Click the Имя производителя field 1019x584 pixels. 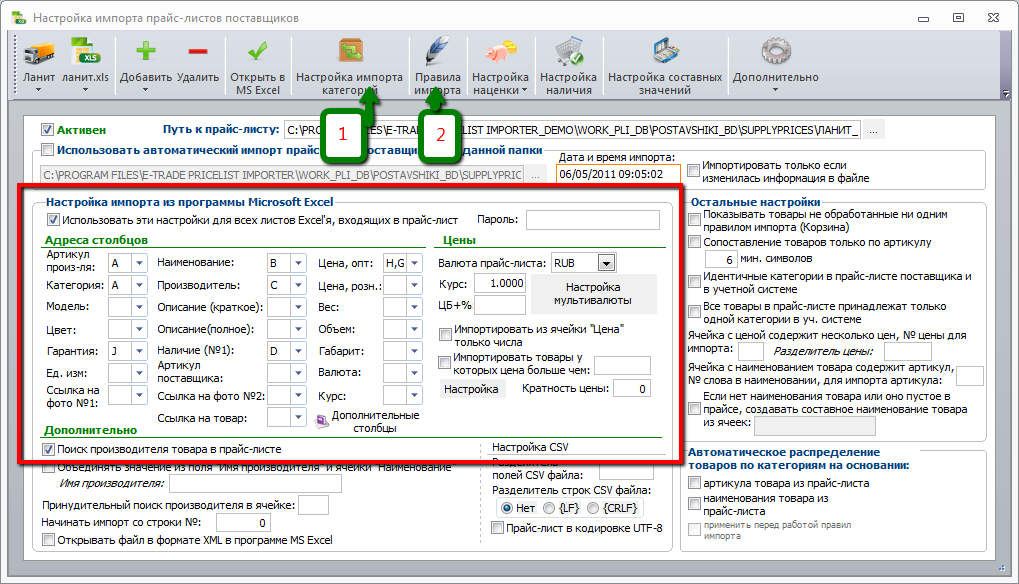tap(255, 483)
